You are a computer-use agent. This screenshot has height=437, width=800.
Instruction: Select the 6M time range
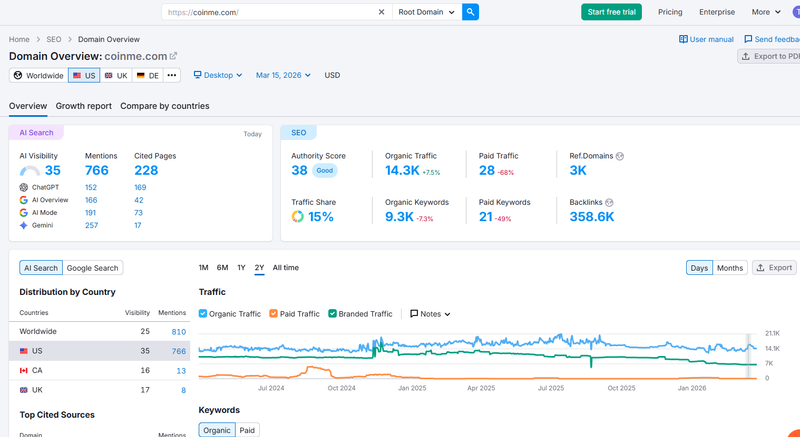(x=222, y=268)
